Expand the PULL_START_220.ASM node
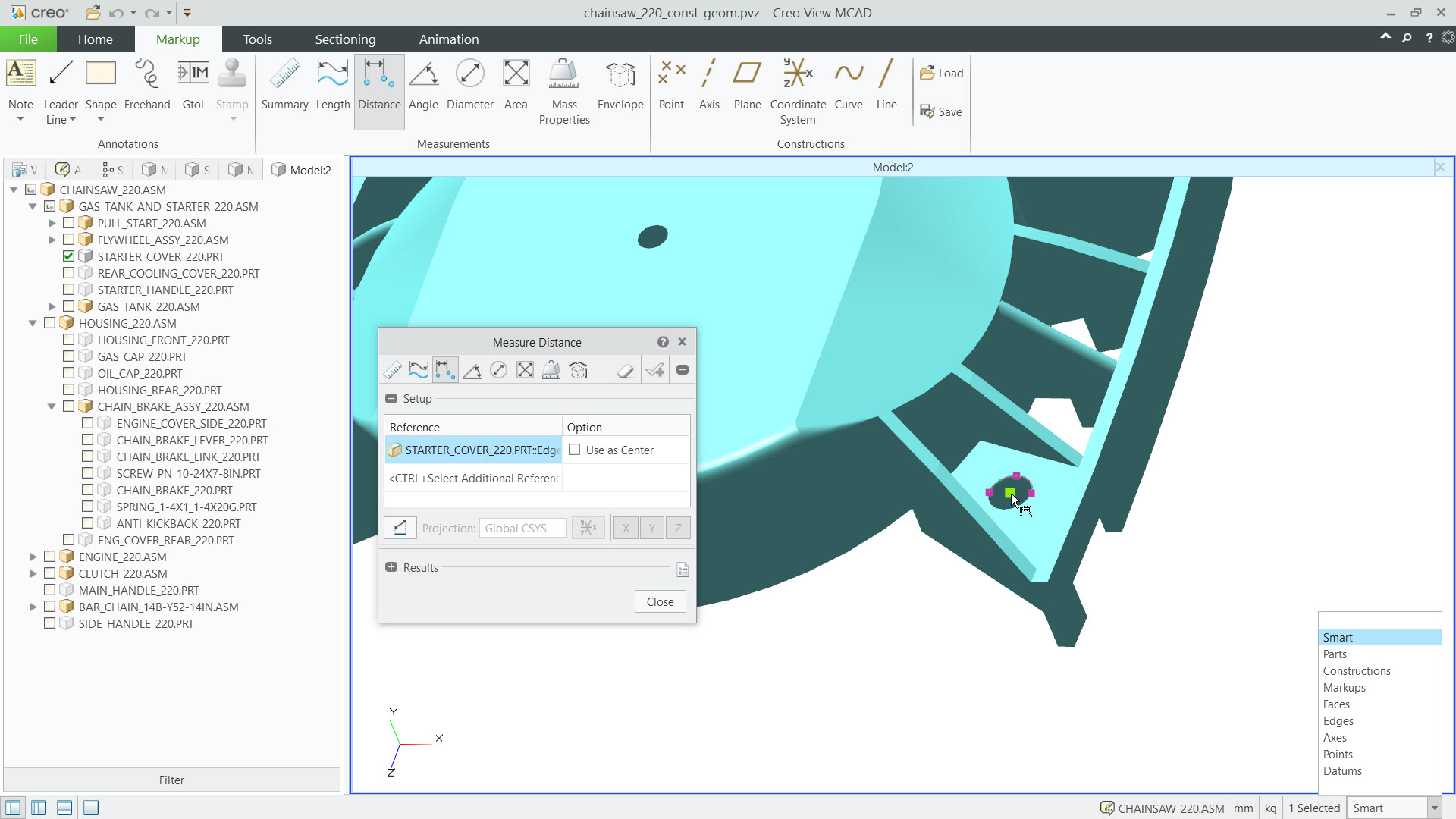 pos(52,223)
